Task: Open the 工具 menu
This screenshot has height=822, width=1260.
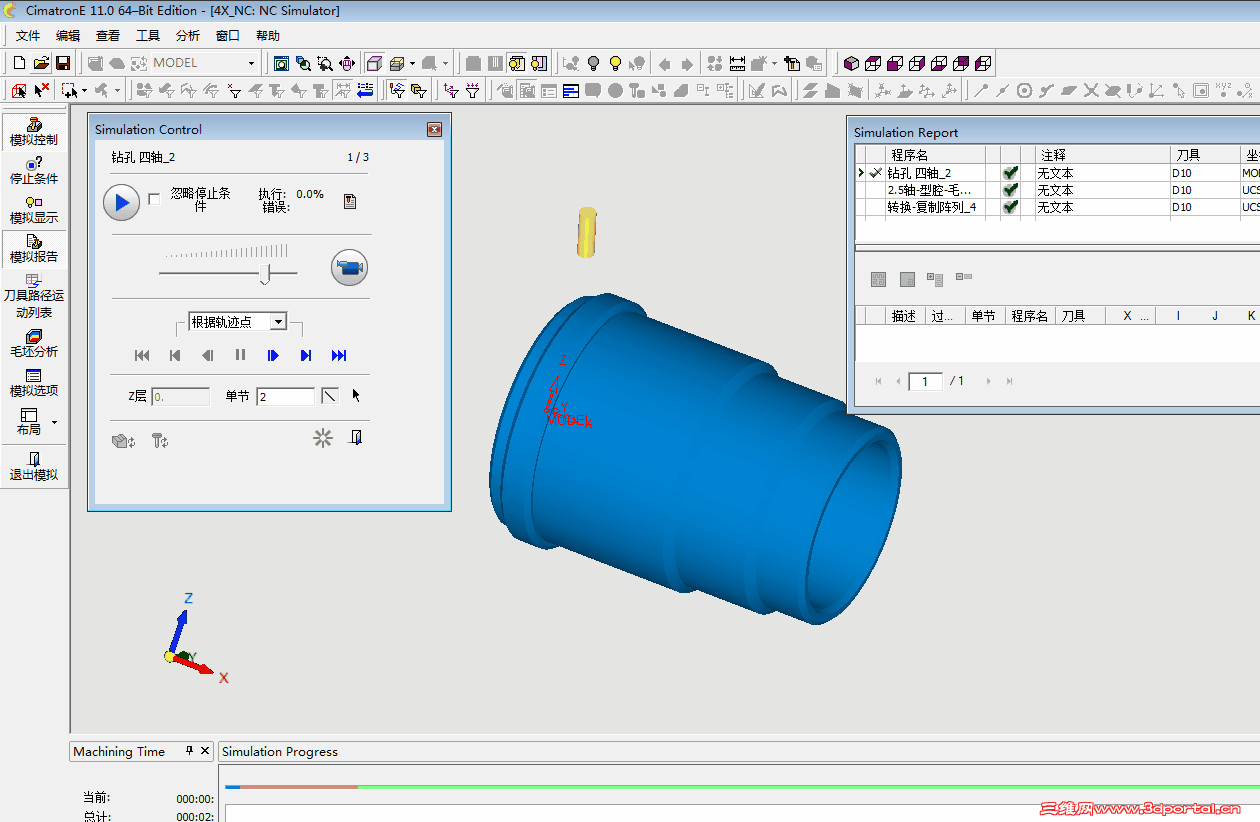Action: (148, 36)
